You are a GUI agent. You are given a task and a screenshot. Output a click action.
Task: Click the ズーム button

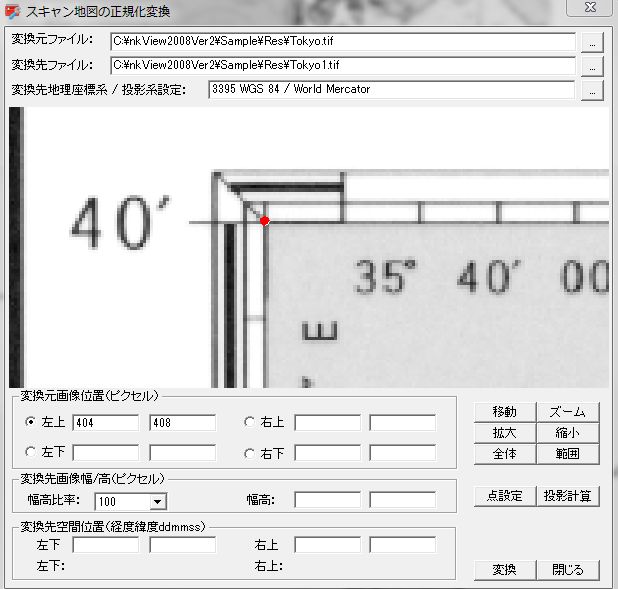pos(567,412)
